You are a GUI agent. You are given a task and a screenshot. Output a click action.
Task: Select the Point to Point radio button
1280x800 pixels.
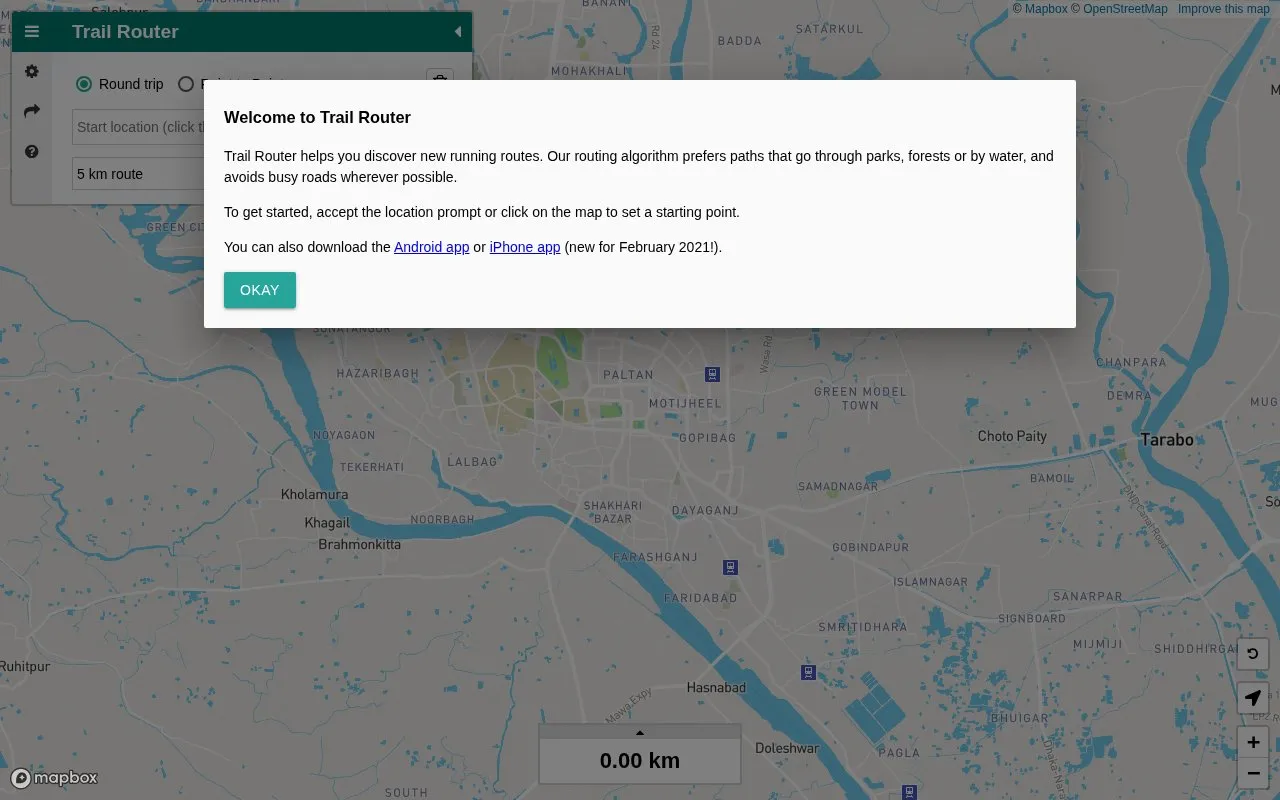click(x=186, y=84)
